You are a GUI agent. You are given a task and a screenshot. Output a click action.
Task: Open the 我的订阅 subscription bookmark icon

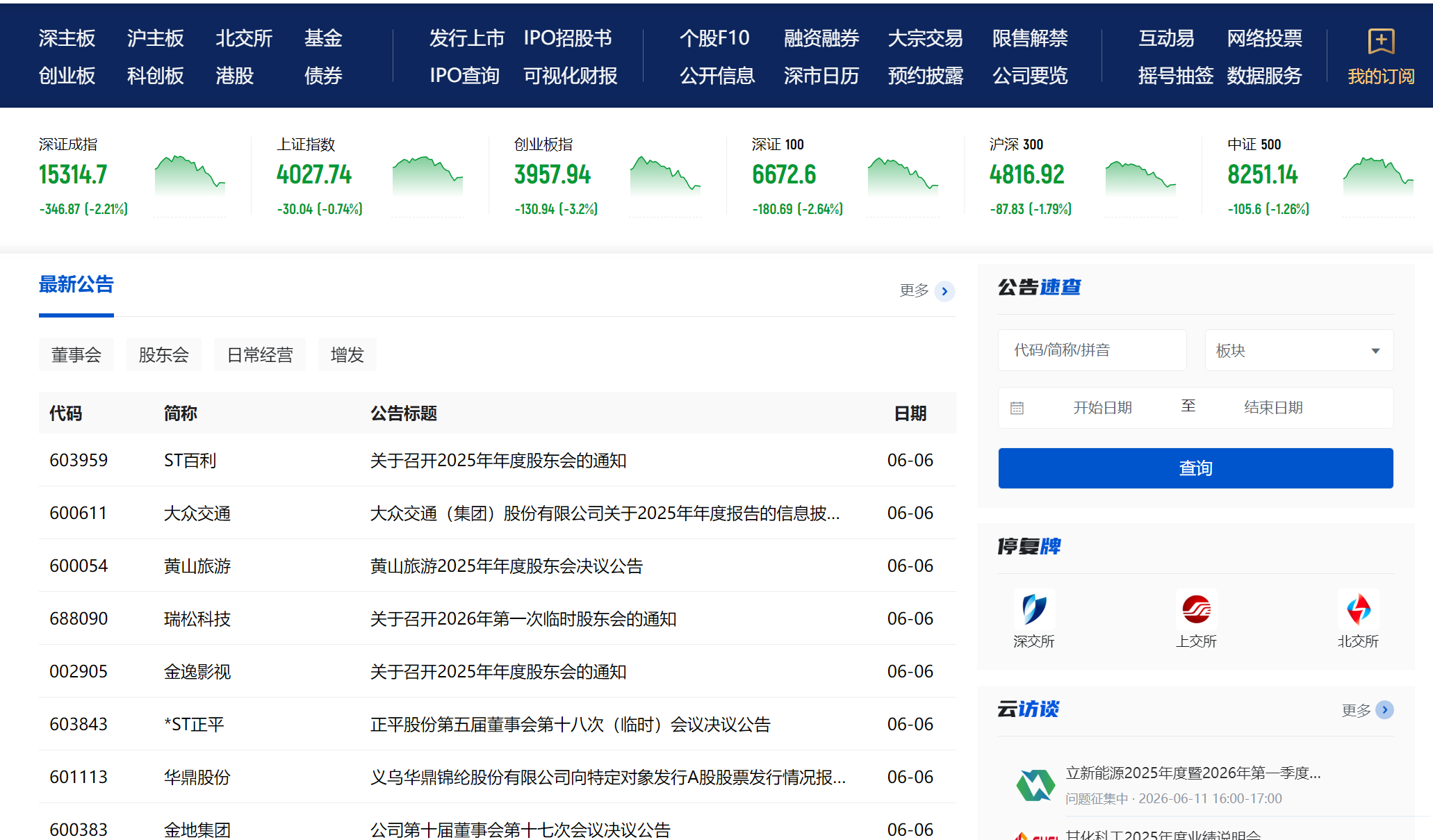coord(1381,41)
